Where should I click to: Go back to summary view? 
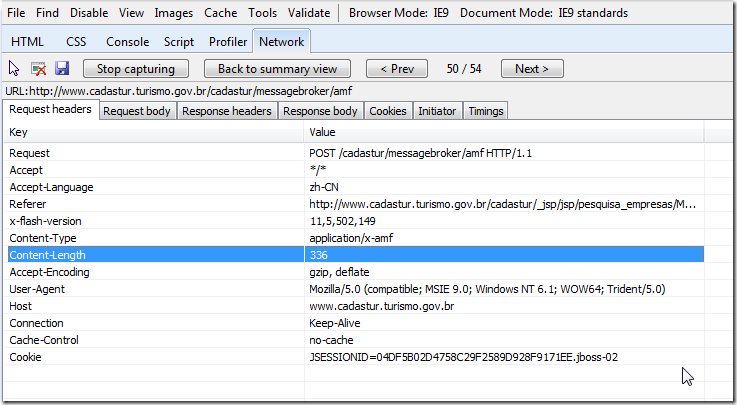277,69
